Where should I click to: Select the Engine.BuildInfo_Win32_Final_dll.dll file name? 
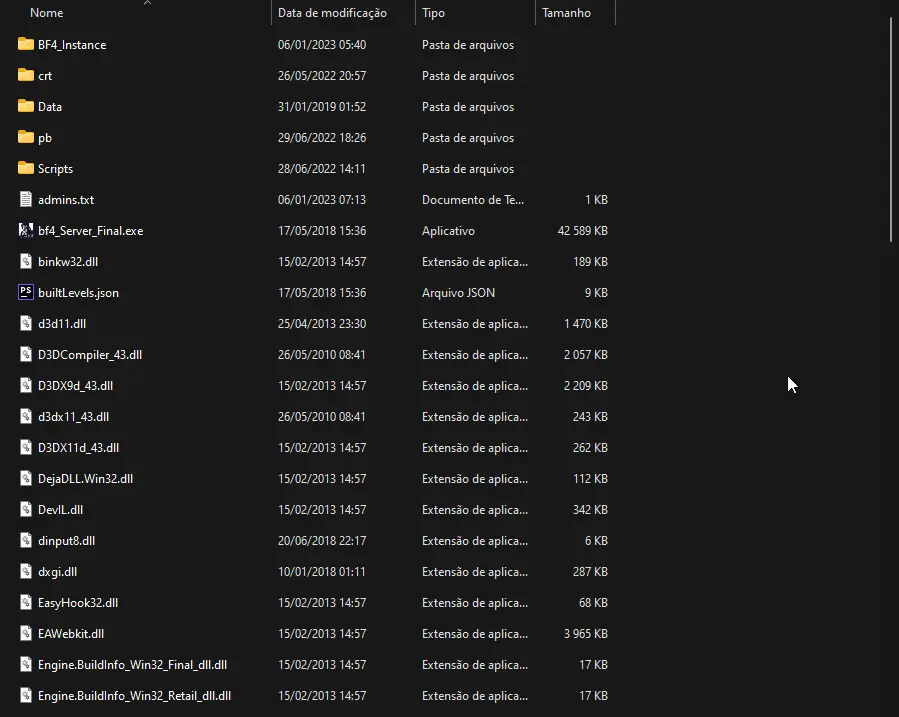pyautogui.click(x=132, y=664)
